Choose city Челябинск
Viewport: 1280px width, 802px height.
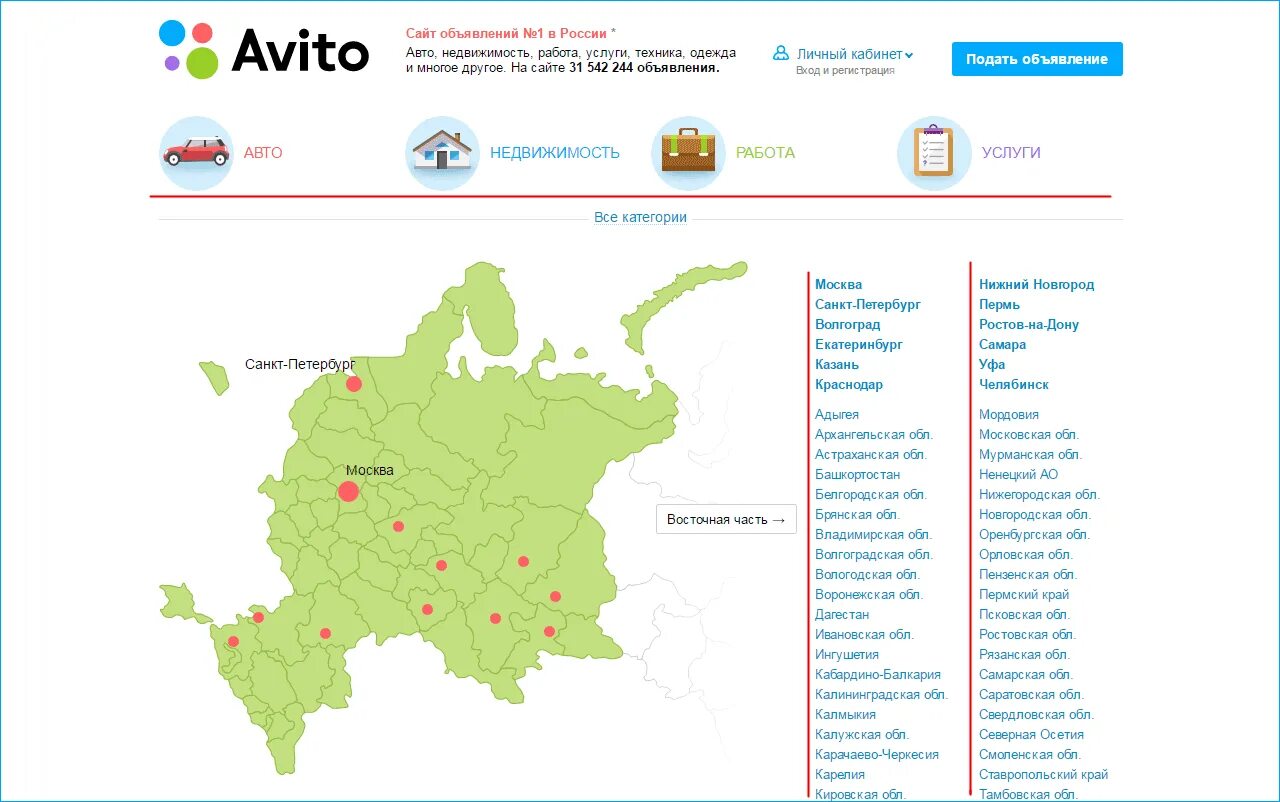click(1014, 384)
